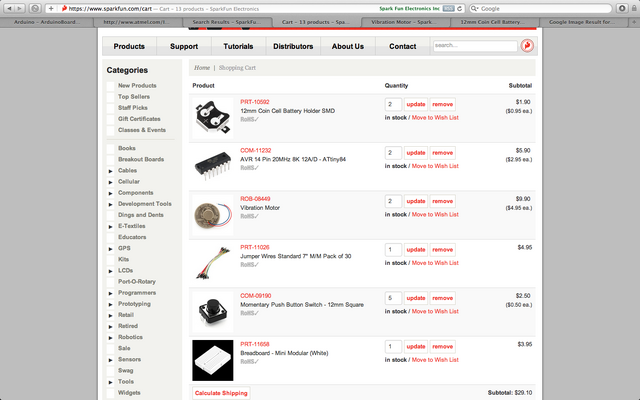Switch to the Google Image Result tab

583,22
